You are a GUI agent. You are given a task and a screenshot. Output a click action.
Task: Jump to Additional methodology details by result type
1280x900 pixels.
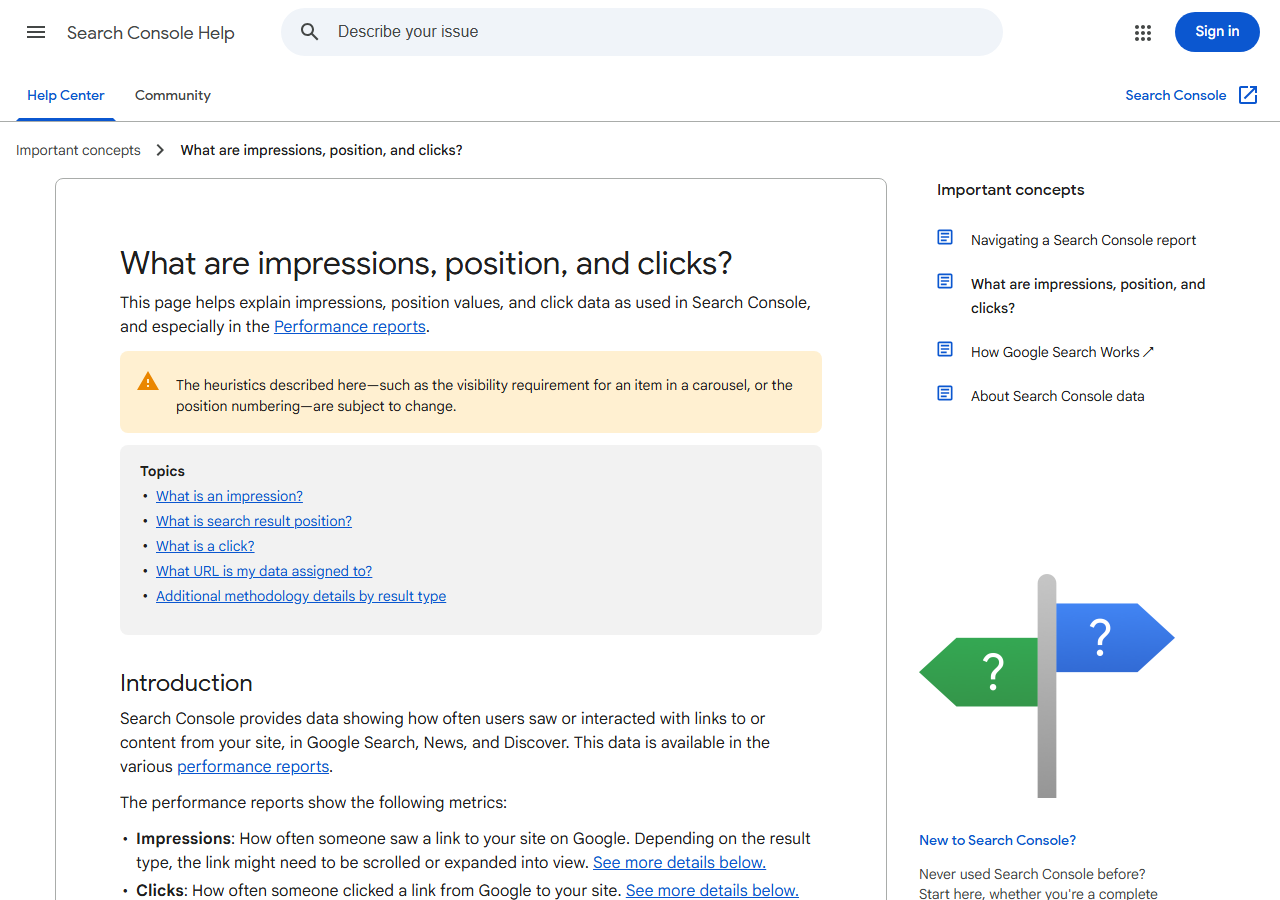[x=301, y=596]
